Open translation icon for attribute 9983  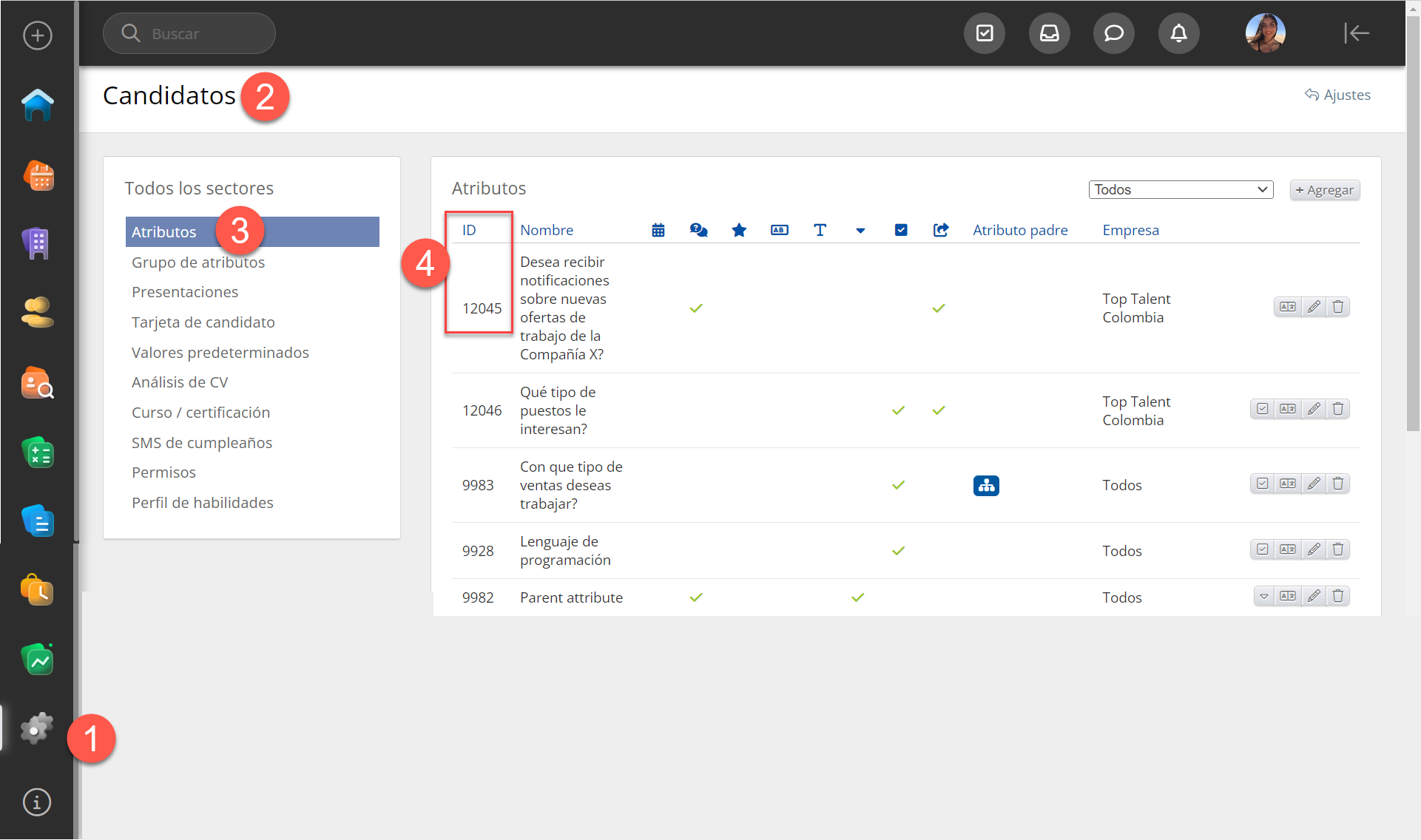click(1288, 484)
